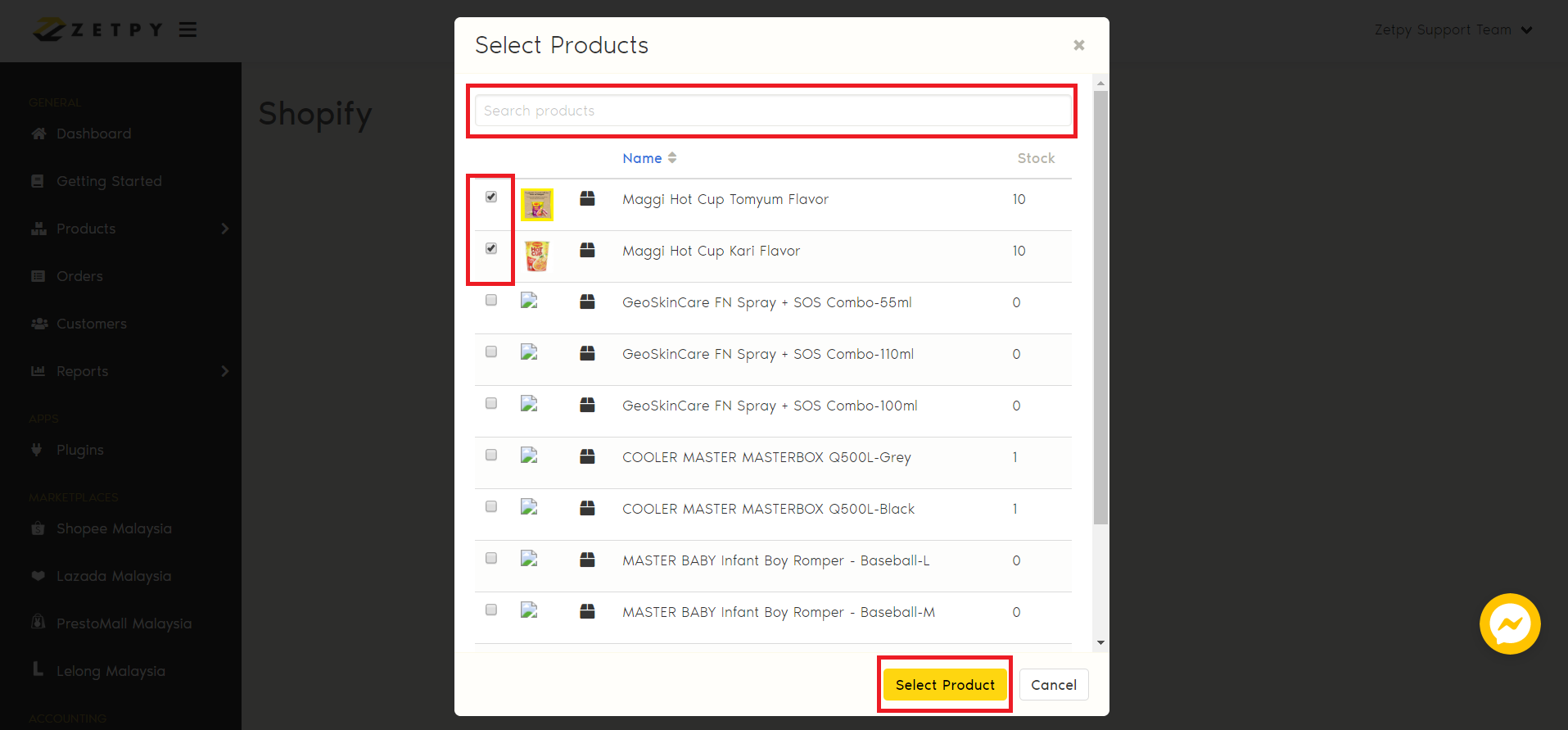Click the Dashboard home icon in sidebar

(x=38, y=134)
